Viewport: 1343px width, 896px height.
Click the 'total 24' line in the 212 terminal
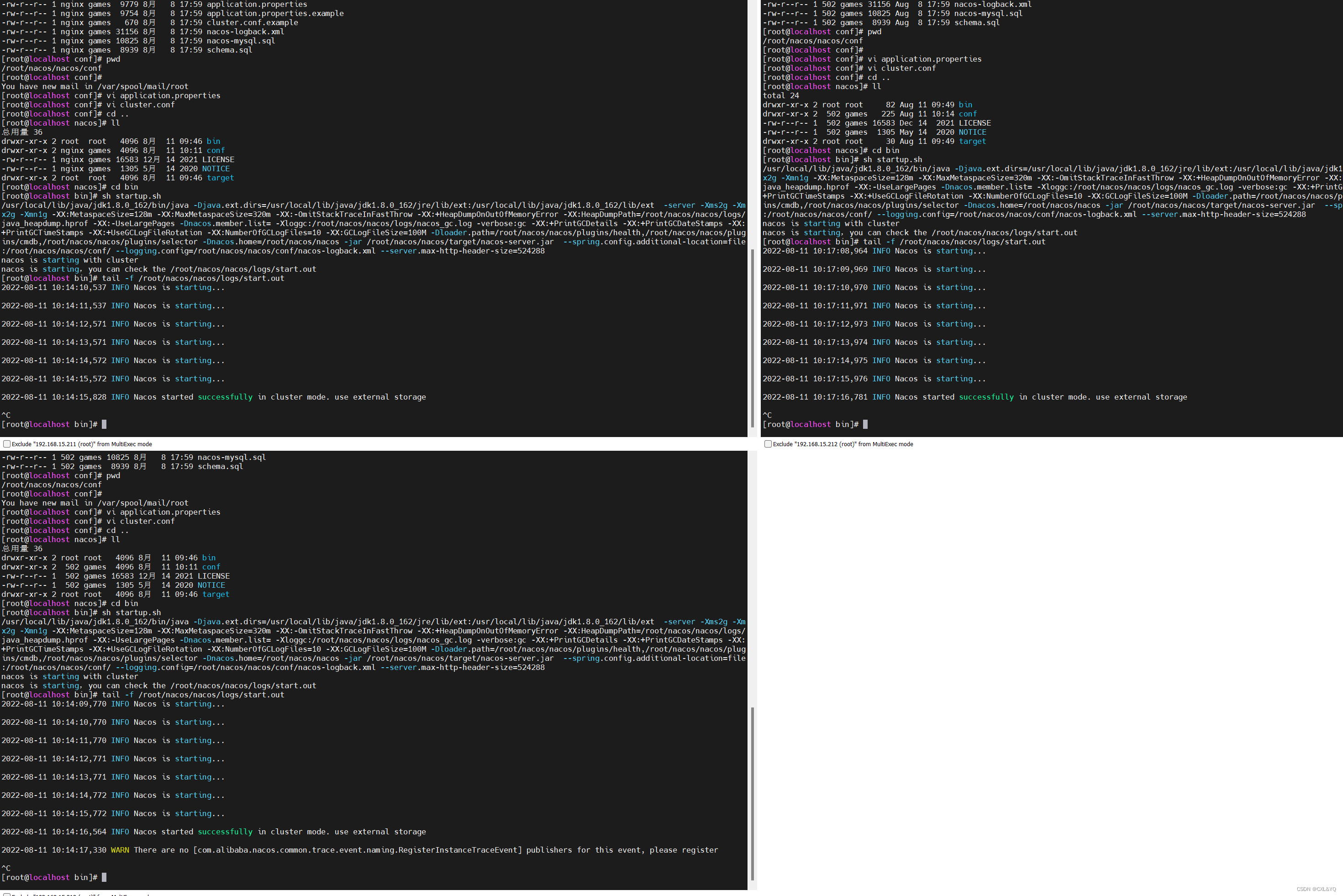pos(781,95)
